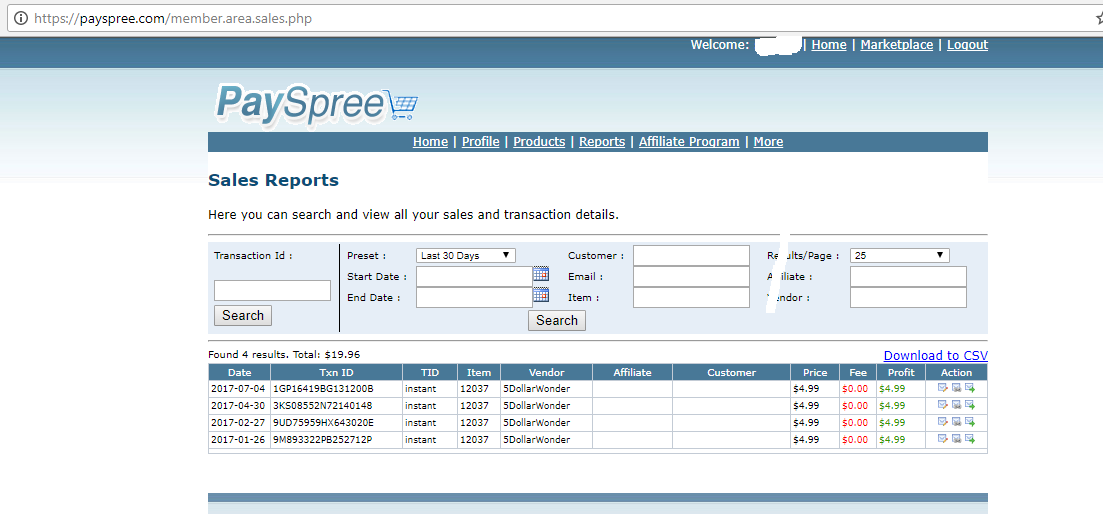Open the More menu item
1103x514 pixels.
point(768,142)
